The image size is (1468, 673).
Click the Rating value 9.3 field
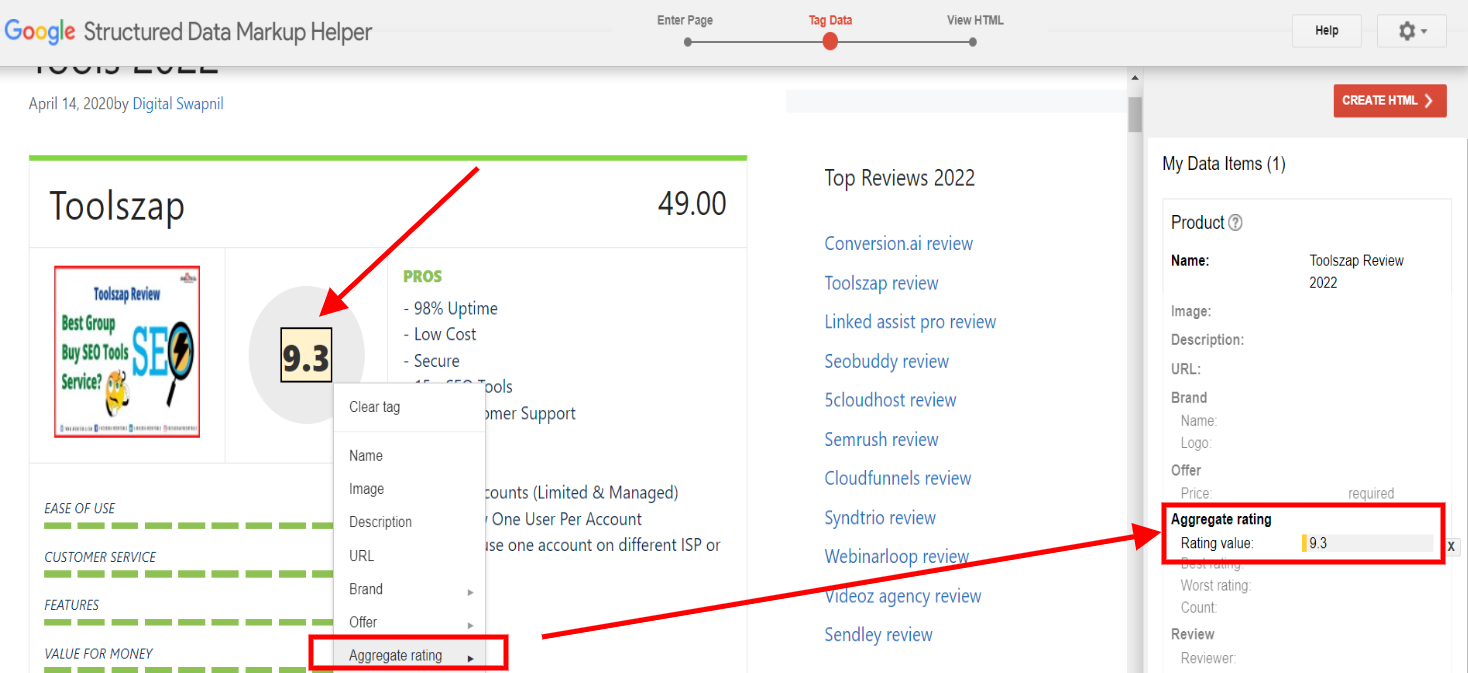coord(1367,544)
